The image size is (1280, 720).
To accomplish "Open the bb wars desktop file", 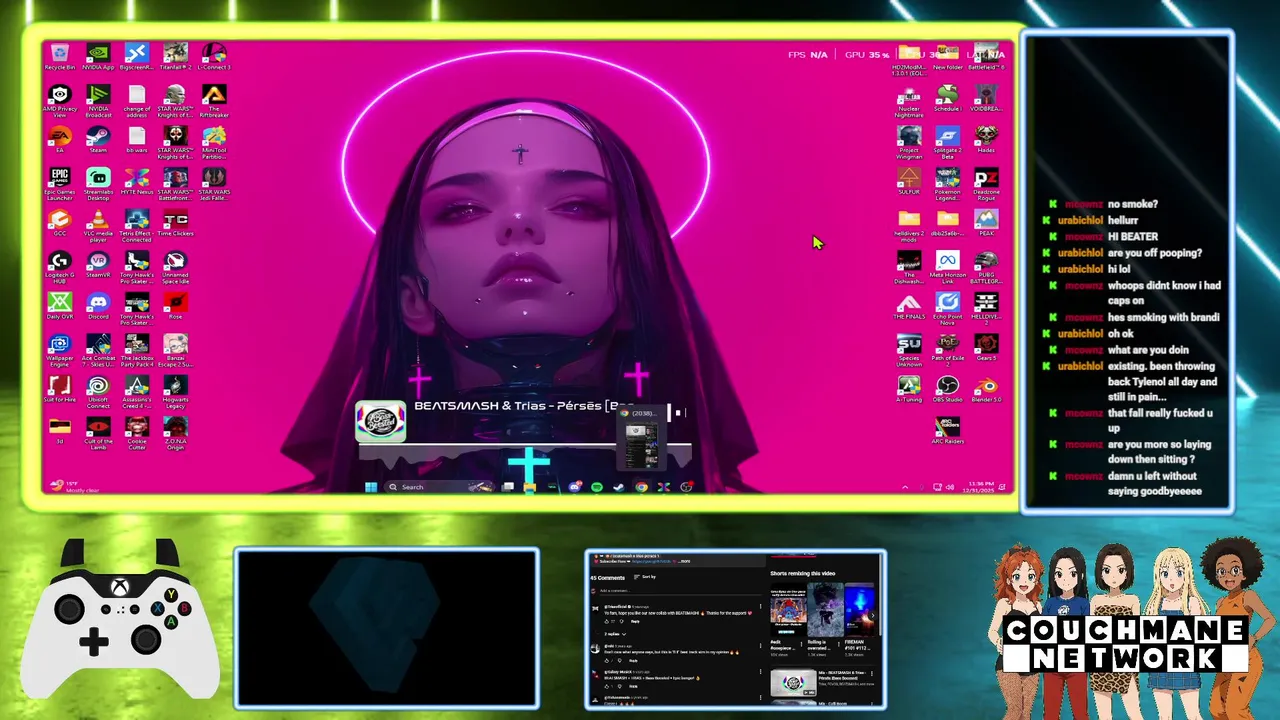I will [x=136, y=139].
